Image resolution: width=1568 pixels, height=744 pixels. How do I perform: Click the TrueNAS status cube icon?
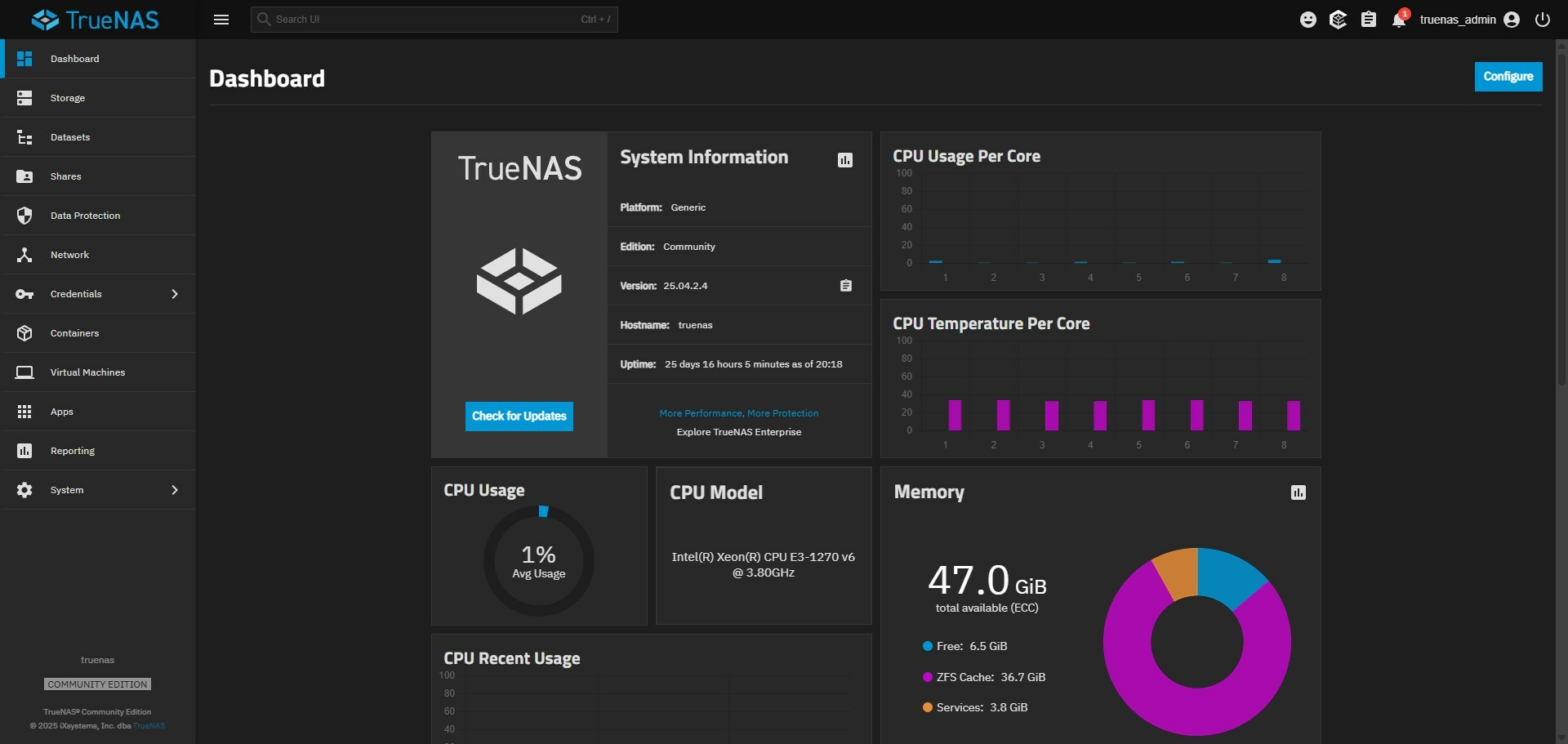click(x=1338, y=20)
